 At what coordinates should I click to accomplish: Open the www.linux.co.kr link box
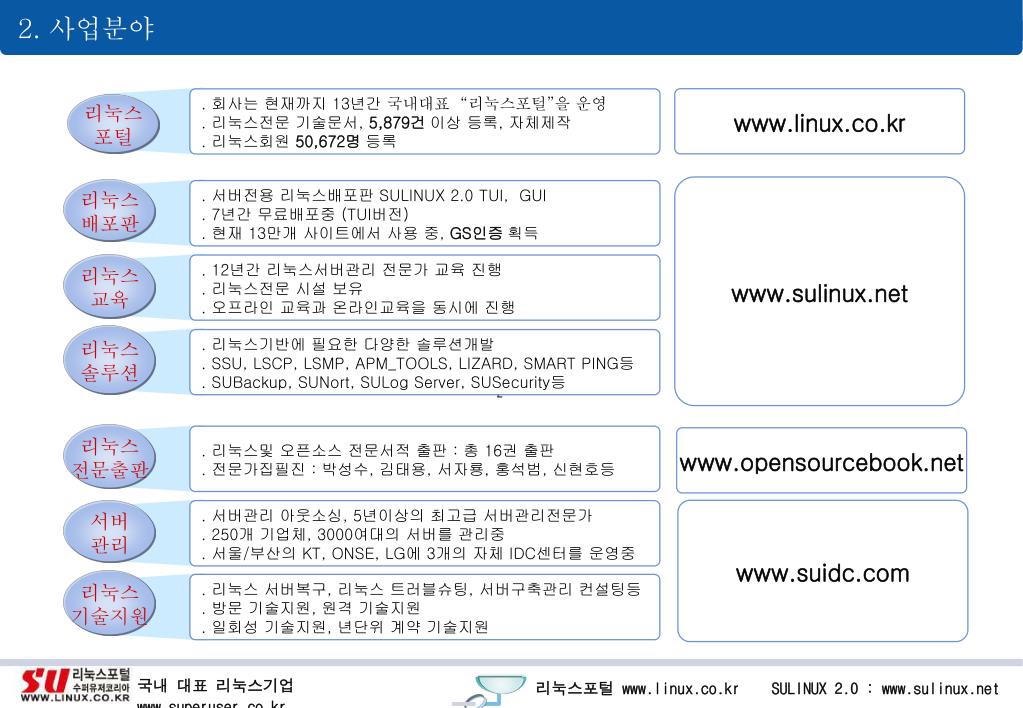tap(819, 121)
